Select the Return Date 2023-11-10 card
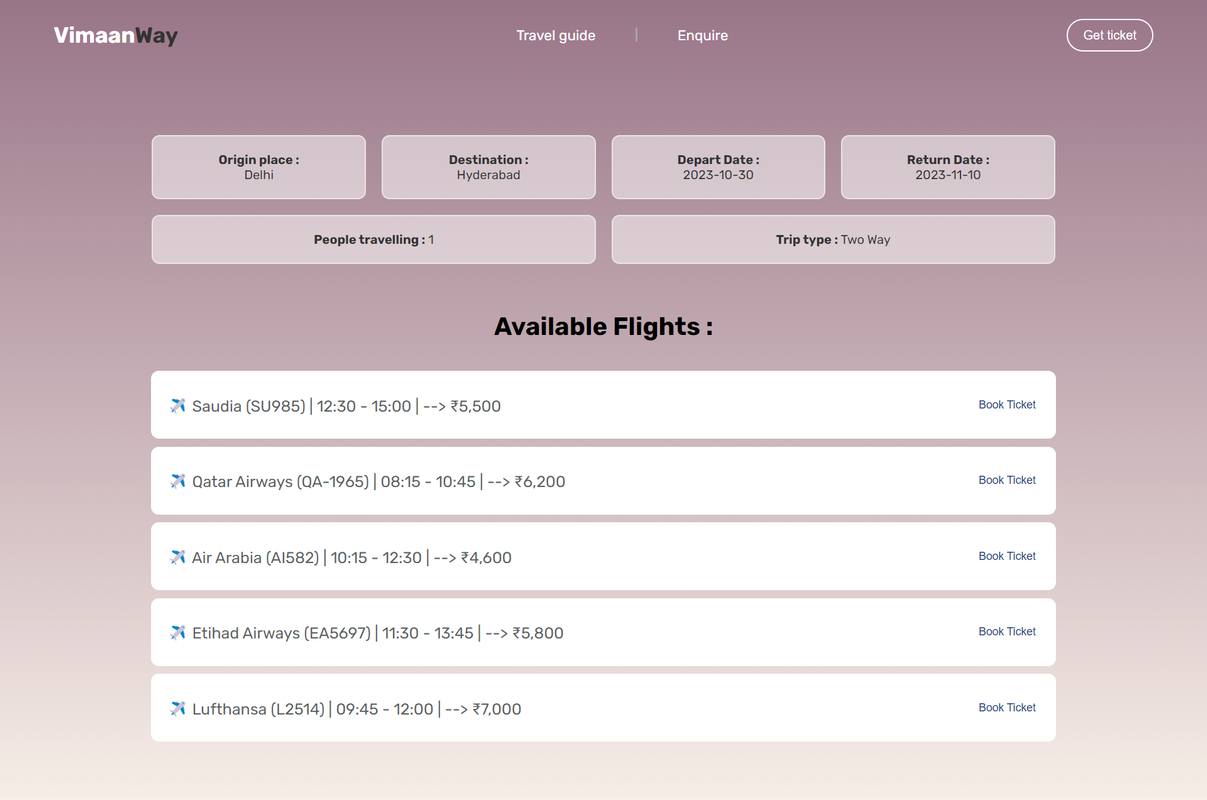The width and height of the screenshot is (1207, 800). pos(948,167)
